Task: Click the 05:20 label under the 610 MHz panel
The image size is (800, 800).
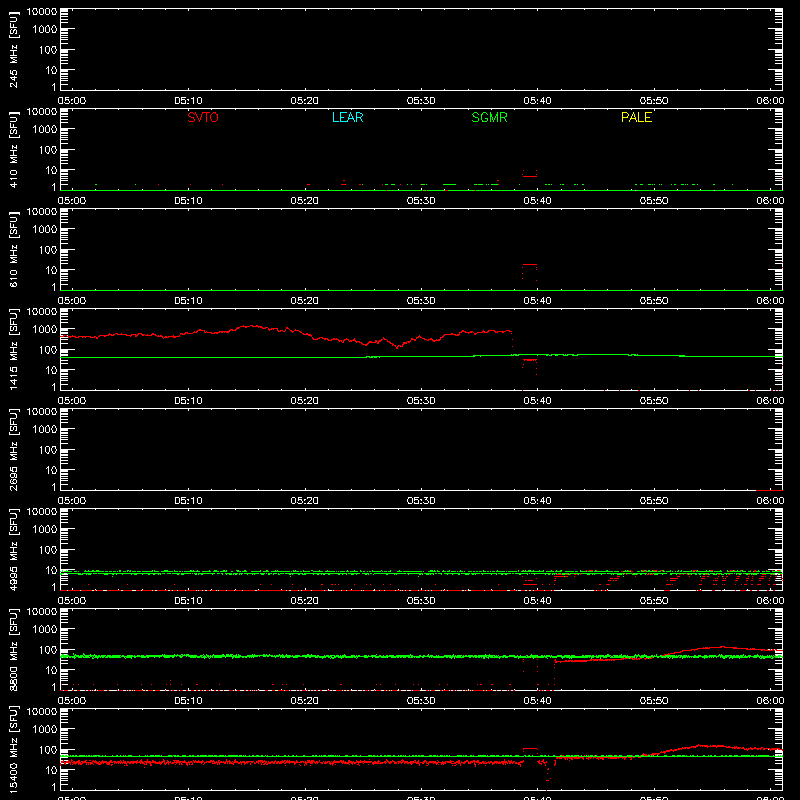Action: (305, 301)
